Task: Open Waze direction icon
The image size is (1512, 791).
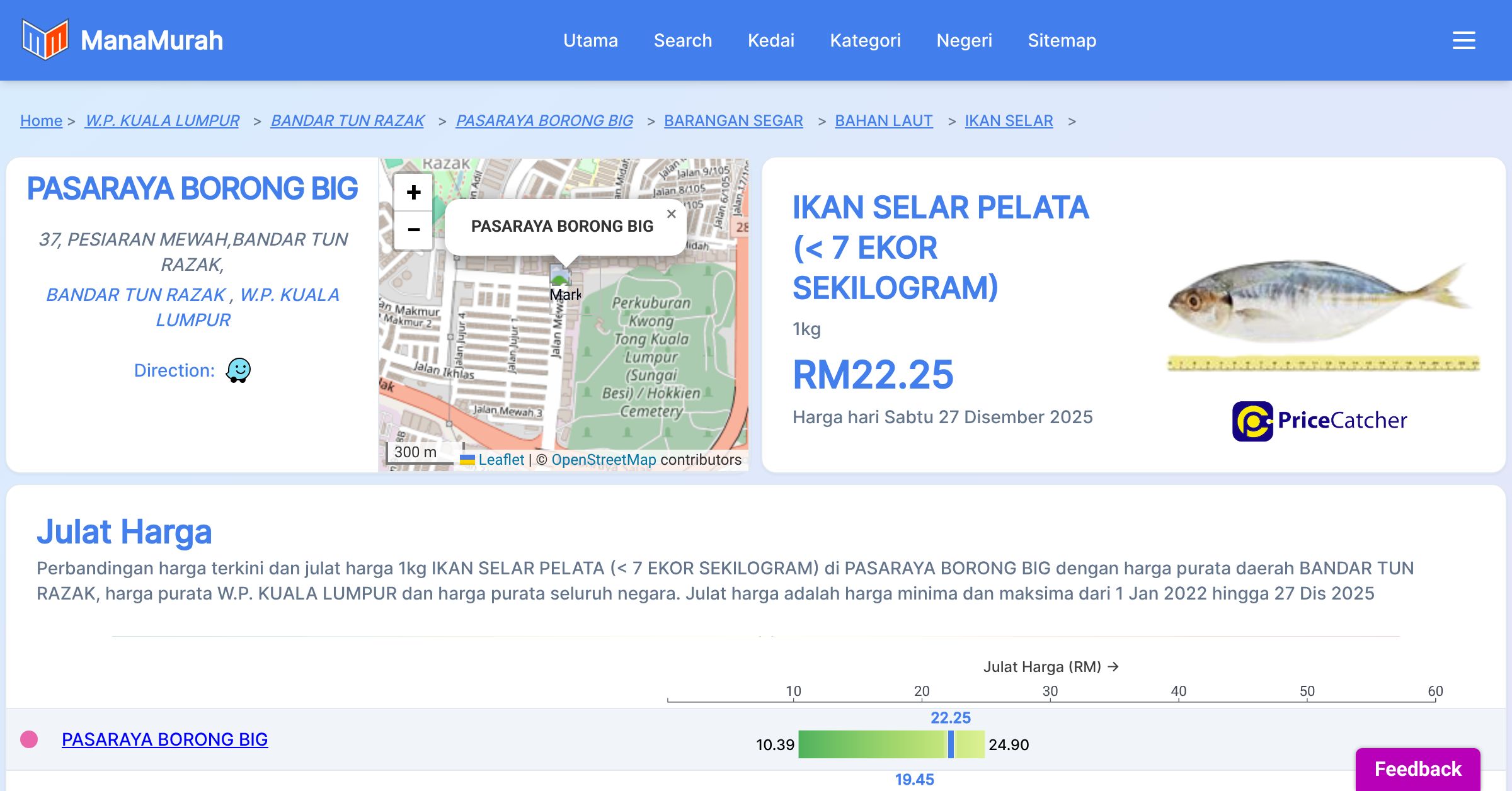Action: click(238, 370)
